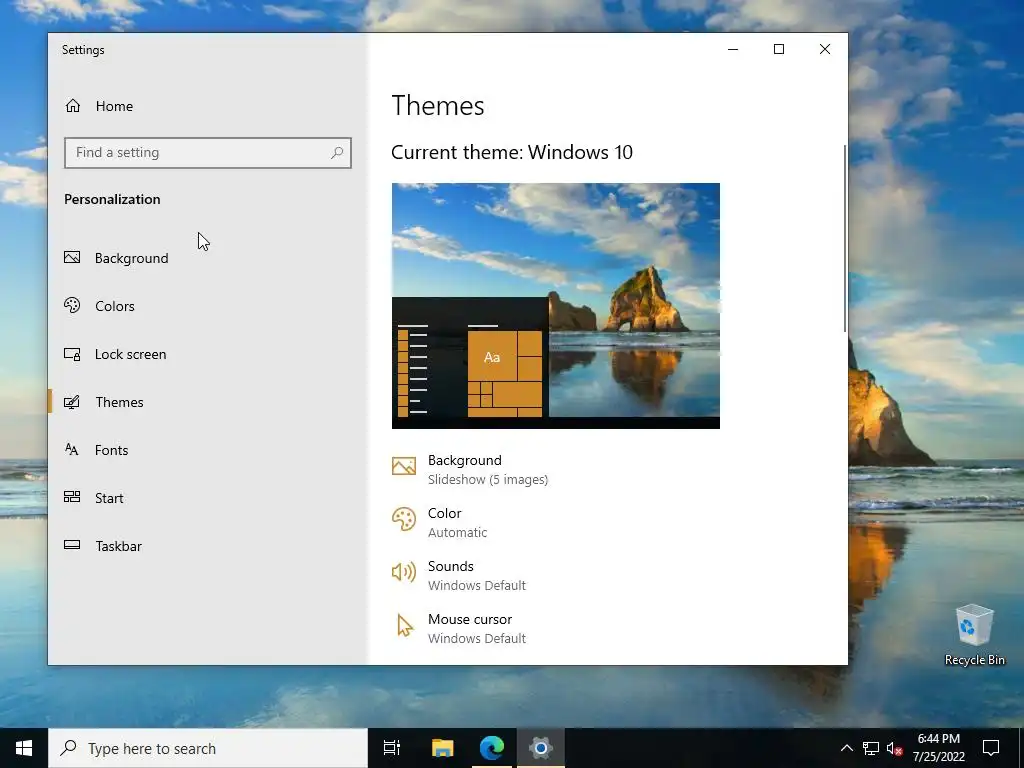1024x768 pixels.
Task: Launch File Explorer from the taskbar
Action: coord(442,748)
